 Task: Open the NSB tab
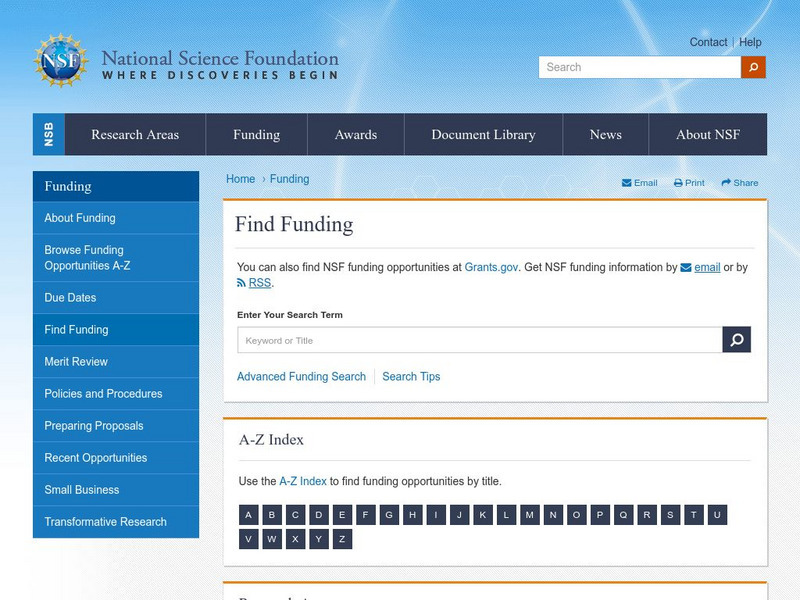[x=49, y=134]
